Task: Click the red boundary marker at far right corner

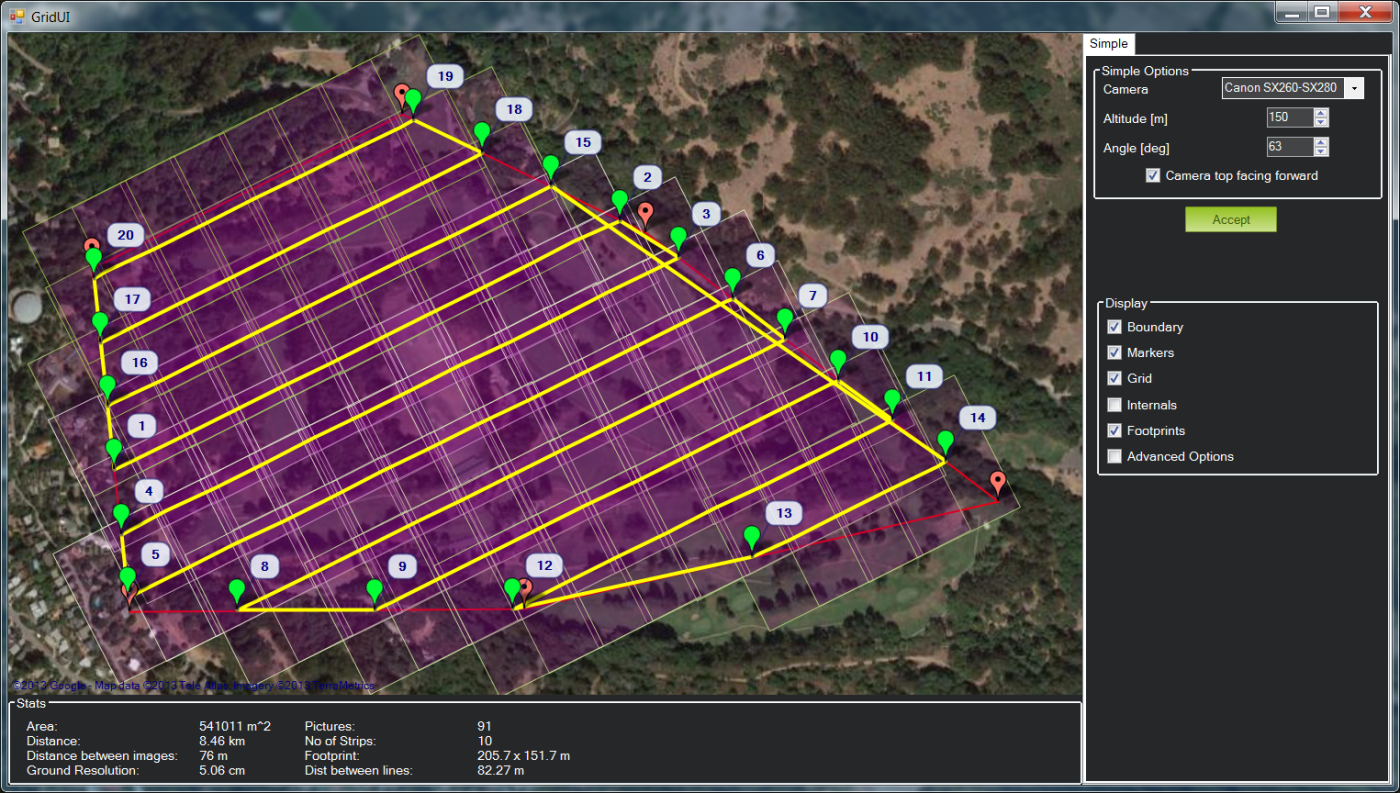Action: [x=998, y=486]
